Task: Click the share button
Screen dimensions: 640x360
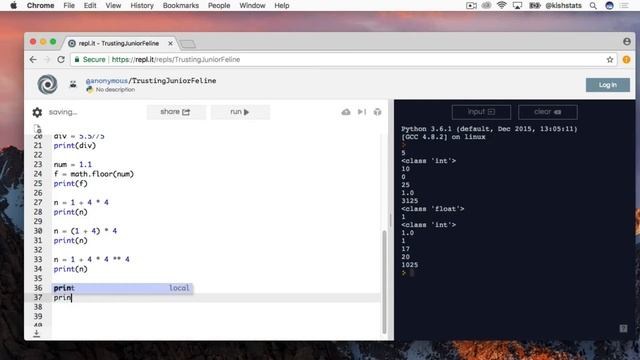Action: point(176,112)
